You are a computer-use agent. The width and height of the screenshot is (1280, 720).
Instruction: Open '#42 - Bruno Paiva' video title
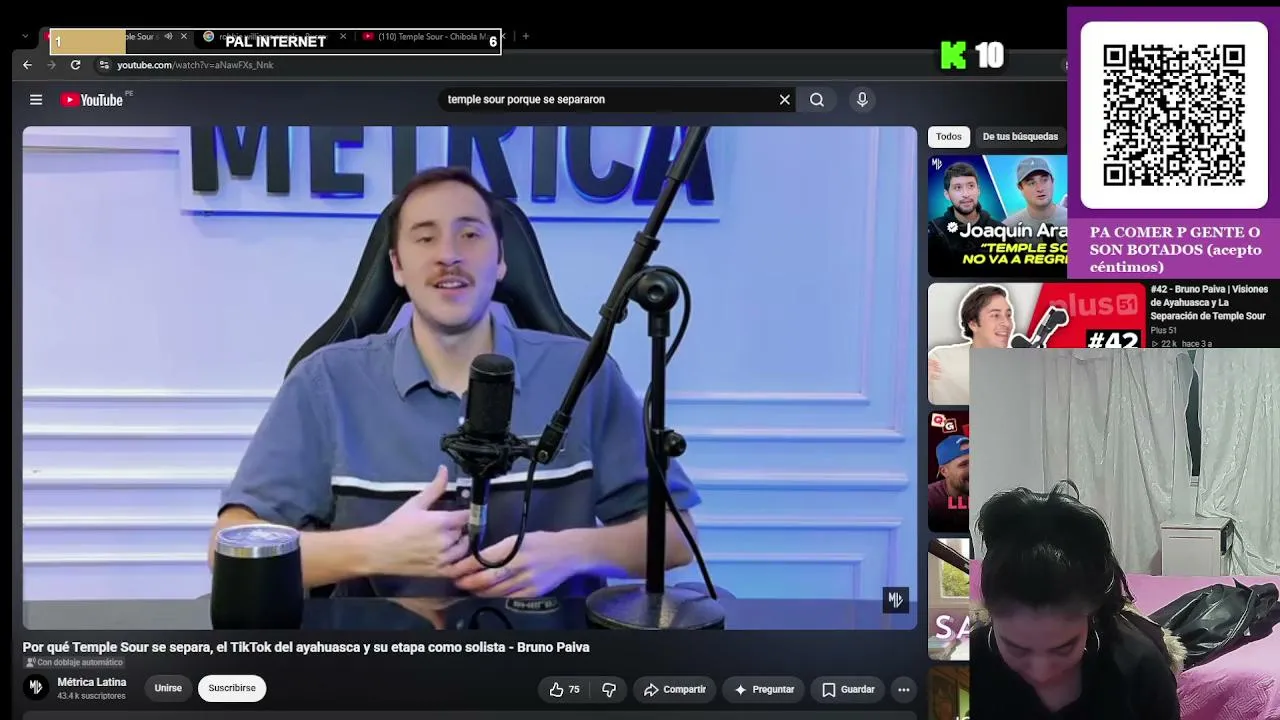tap(1208, 303)
